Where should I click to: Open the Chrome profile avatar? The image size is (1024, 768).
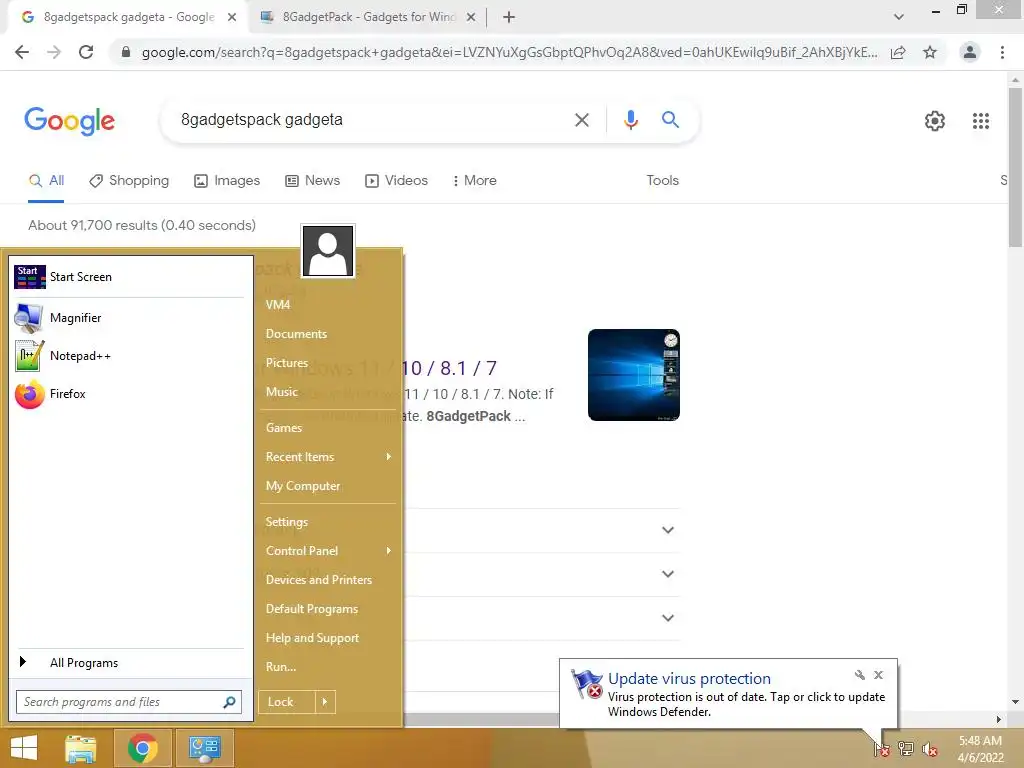click(970, 52)
